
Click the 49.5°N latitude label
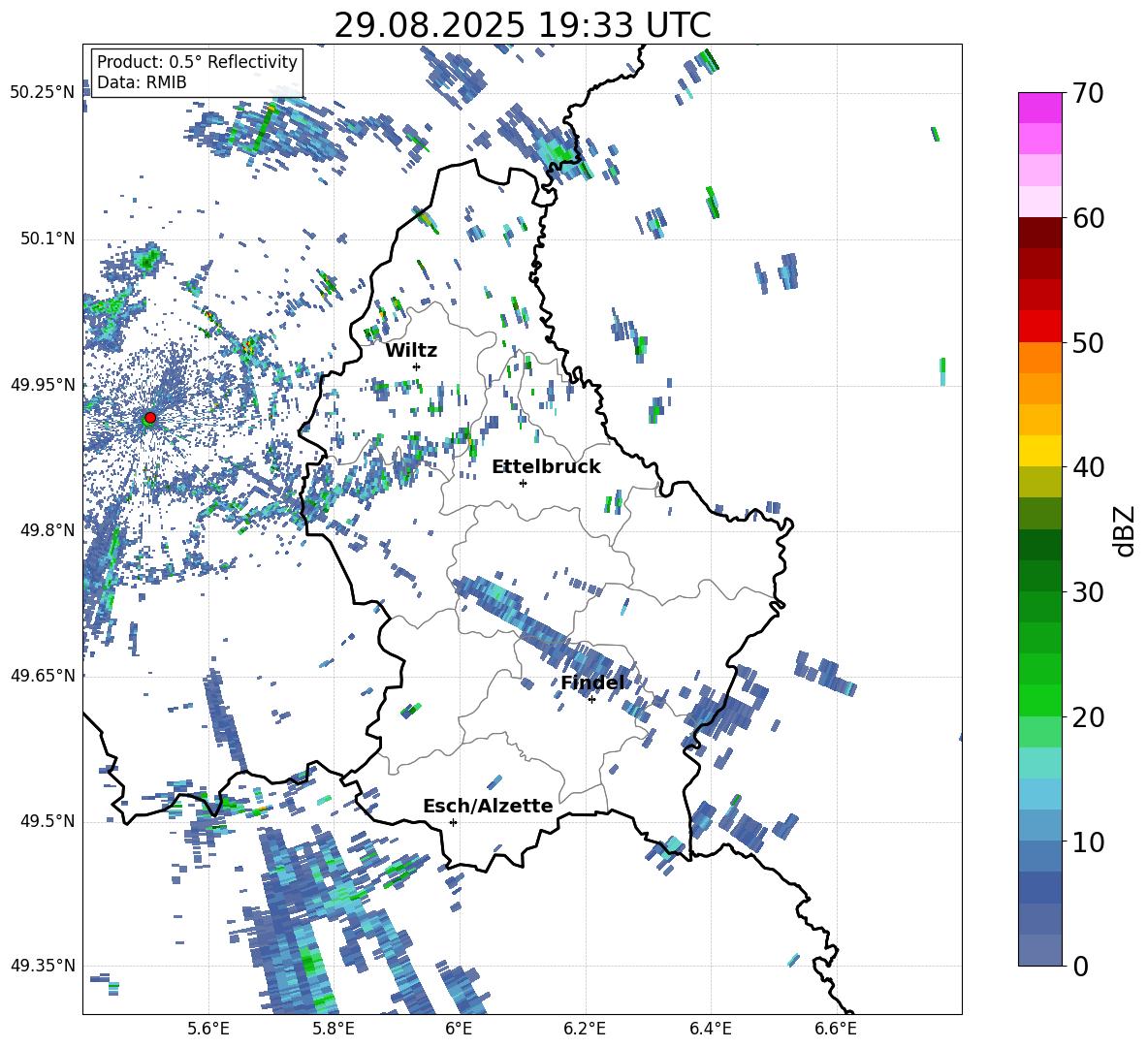click(47, 821)
